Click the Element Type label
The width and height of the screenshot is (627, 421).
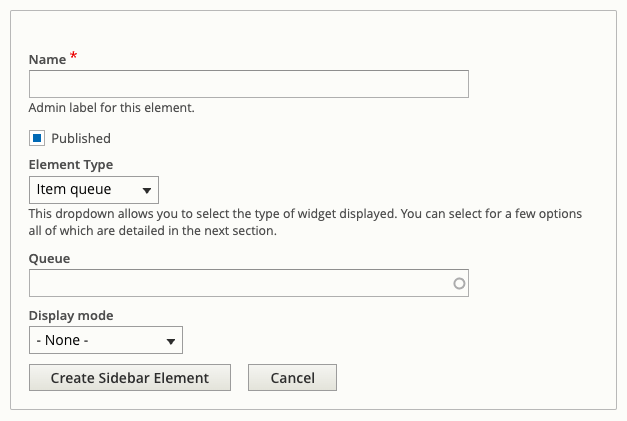pos(71,165)
